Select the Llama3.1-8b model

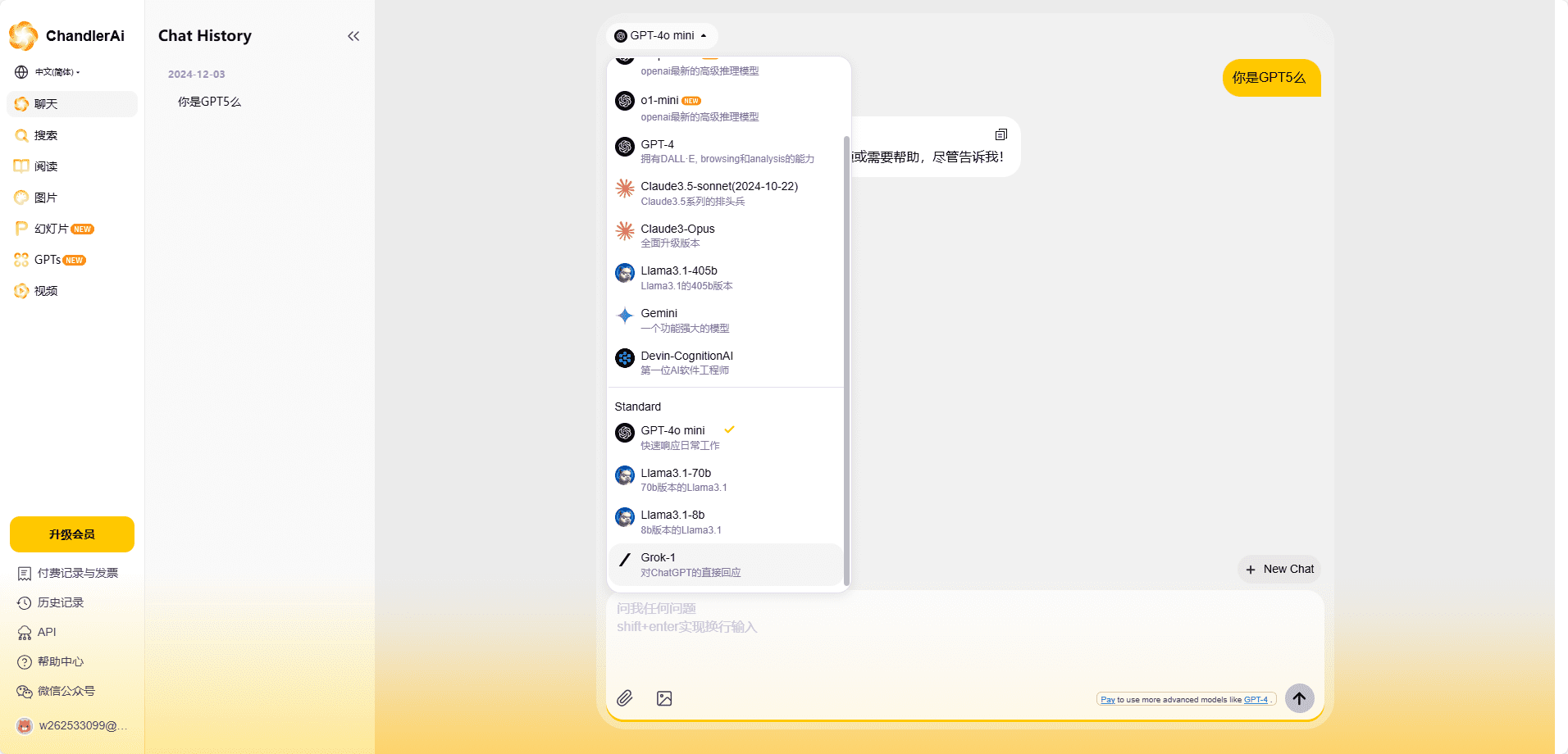[725, 522]
